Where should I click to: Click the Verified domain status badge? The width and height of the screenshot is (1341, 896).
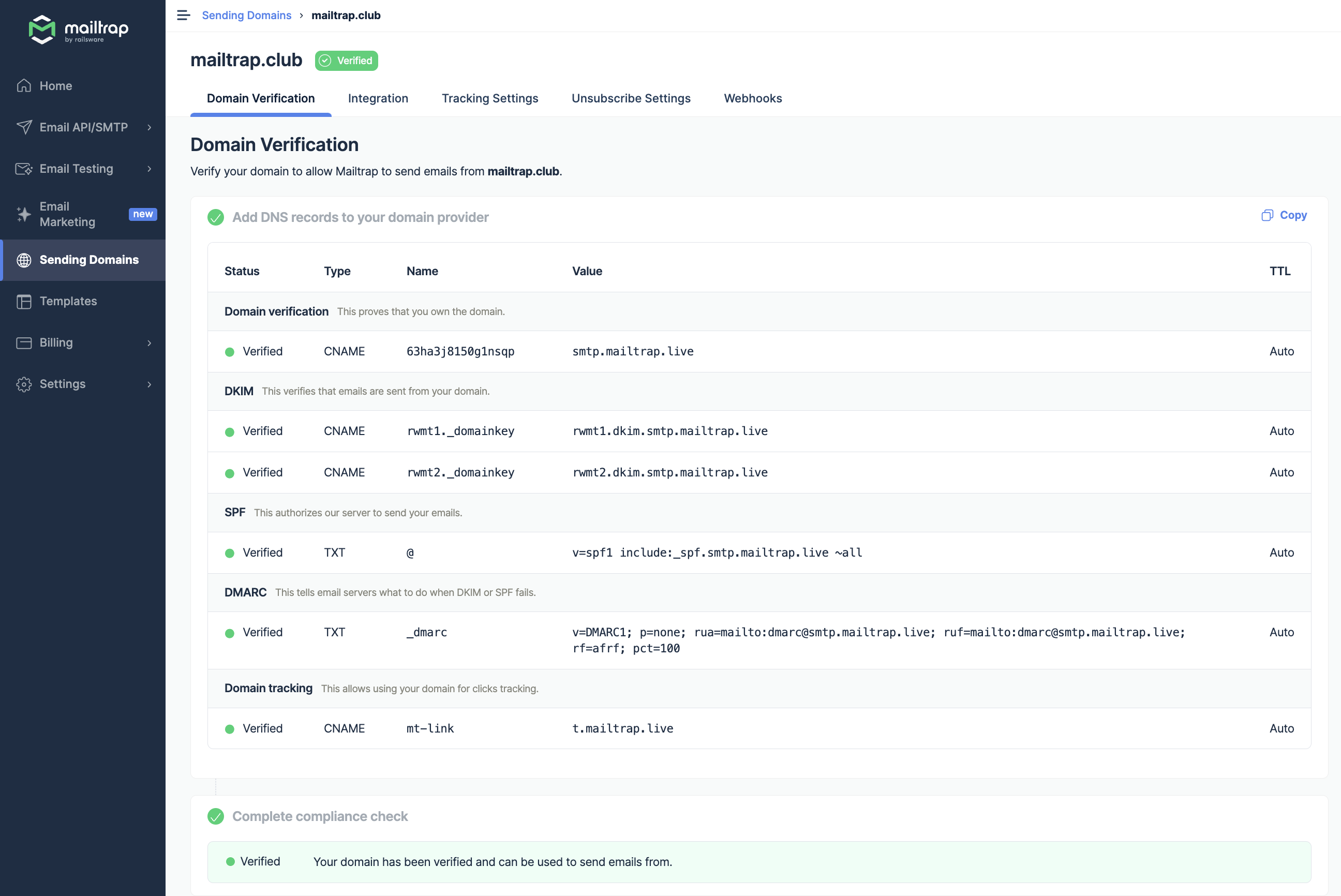[347, 60]
